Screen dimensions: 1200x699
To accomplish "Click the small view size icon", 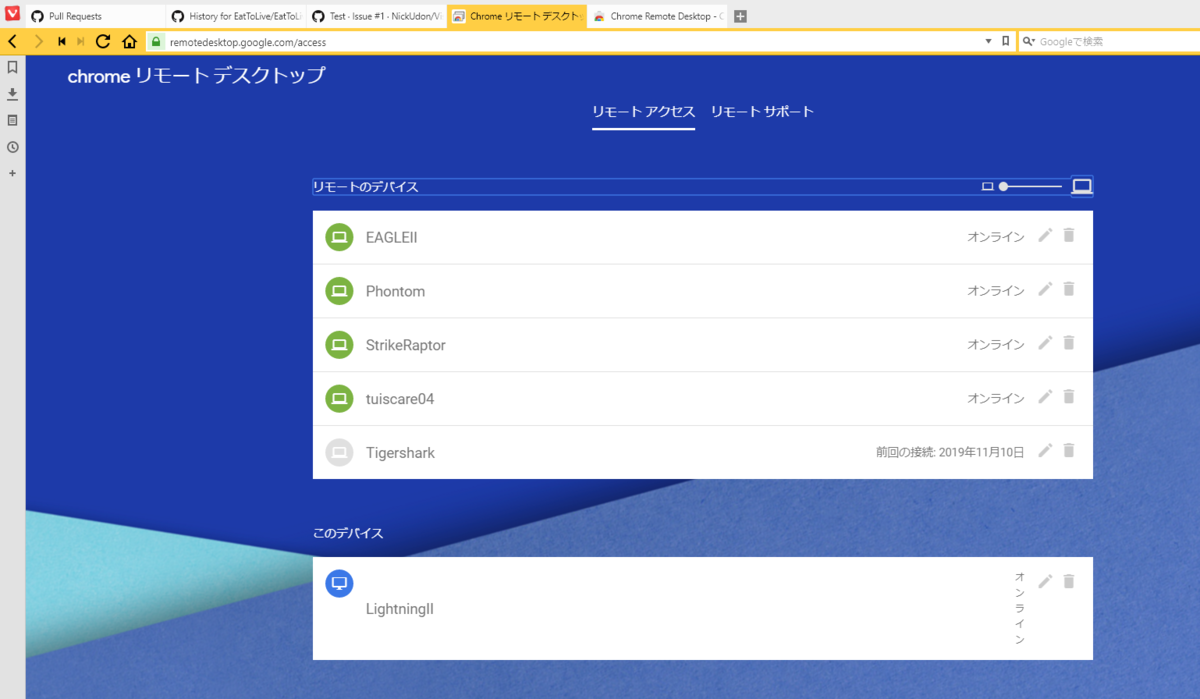I will (987, 186).
